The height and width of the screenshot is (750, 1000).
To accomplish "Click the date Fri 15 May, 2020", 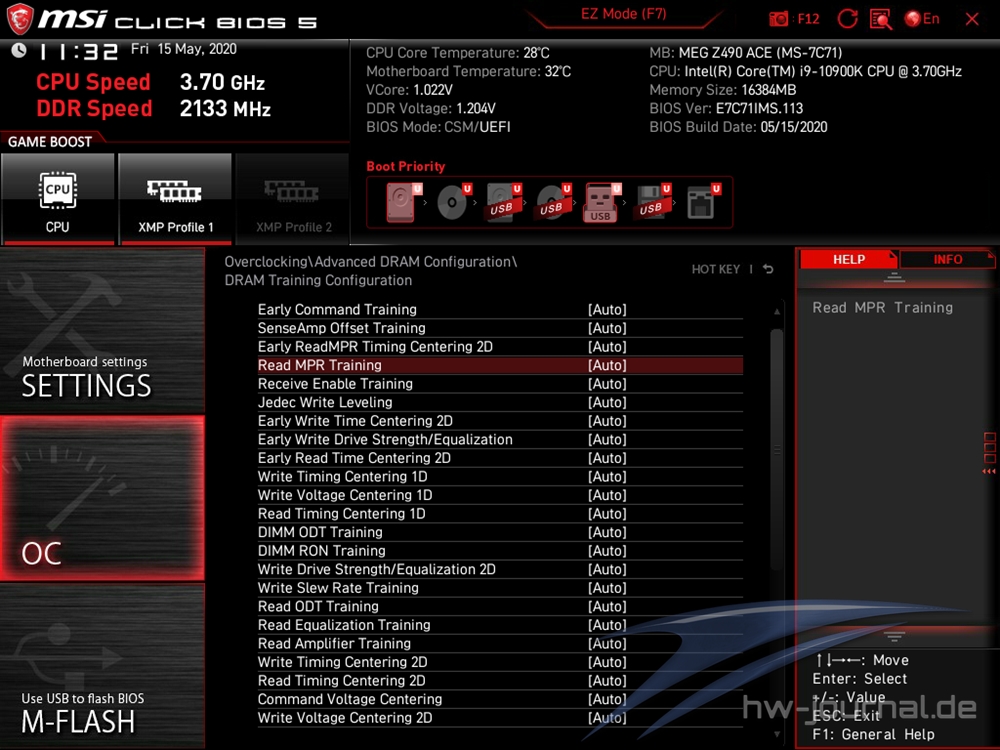I will [x=184, y=49].
